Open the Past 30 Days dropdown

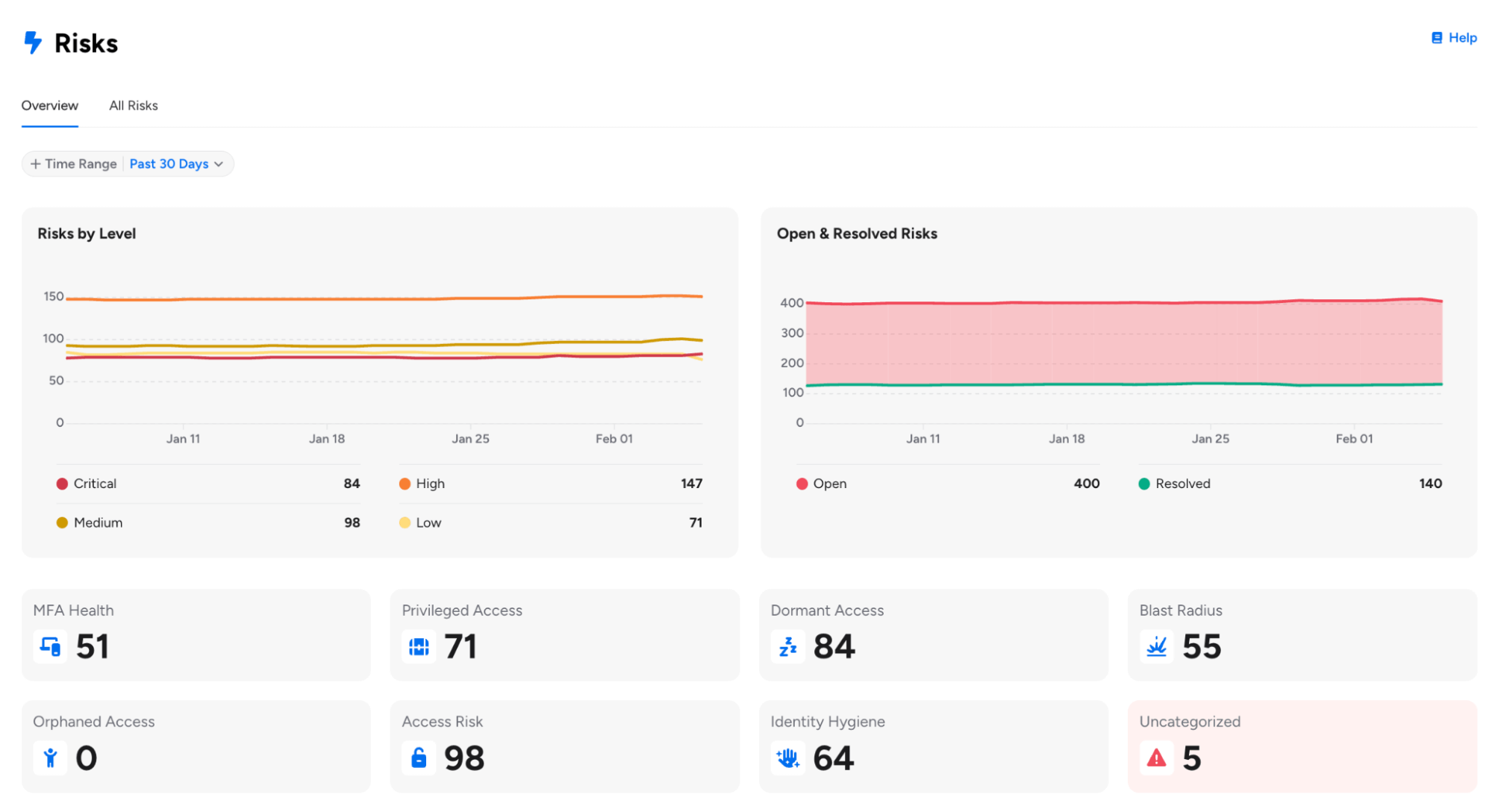169,164
